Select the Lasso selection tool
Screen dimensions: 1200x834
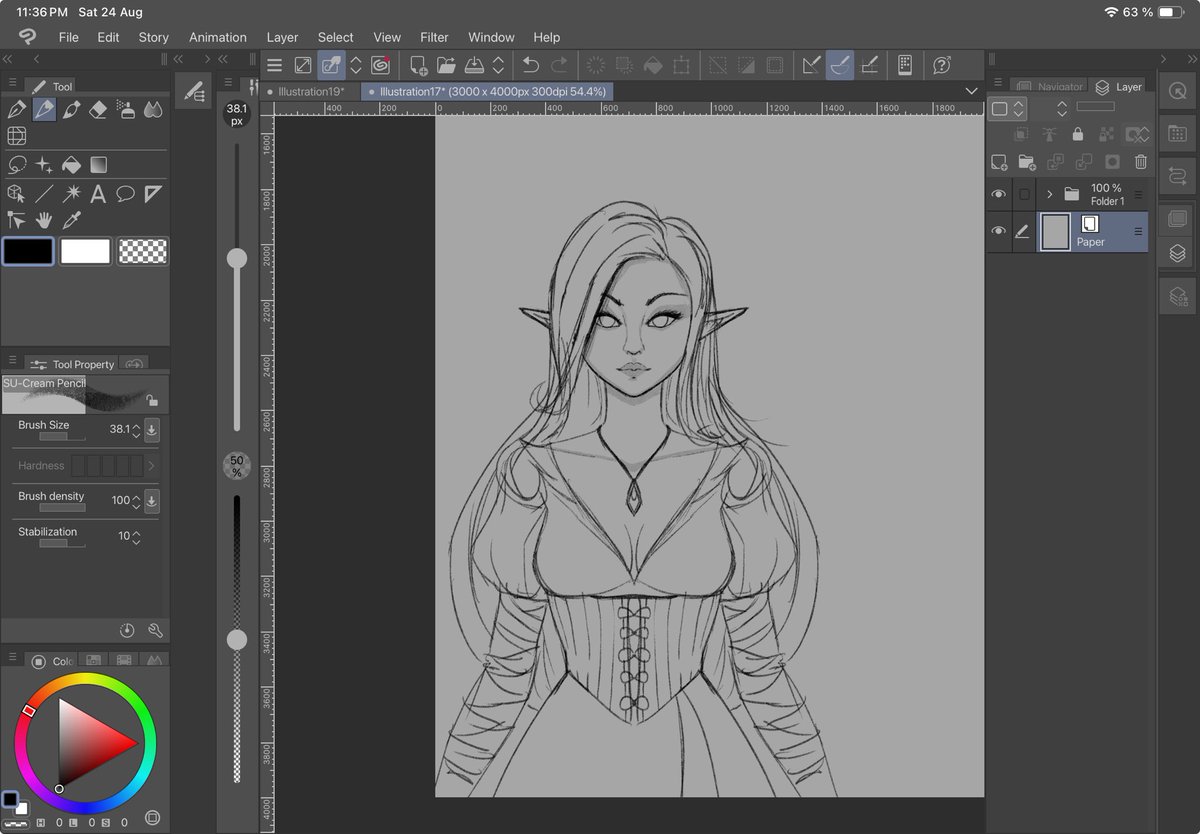(x=16, y=165)
